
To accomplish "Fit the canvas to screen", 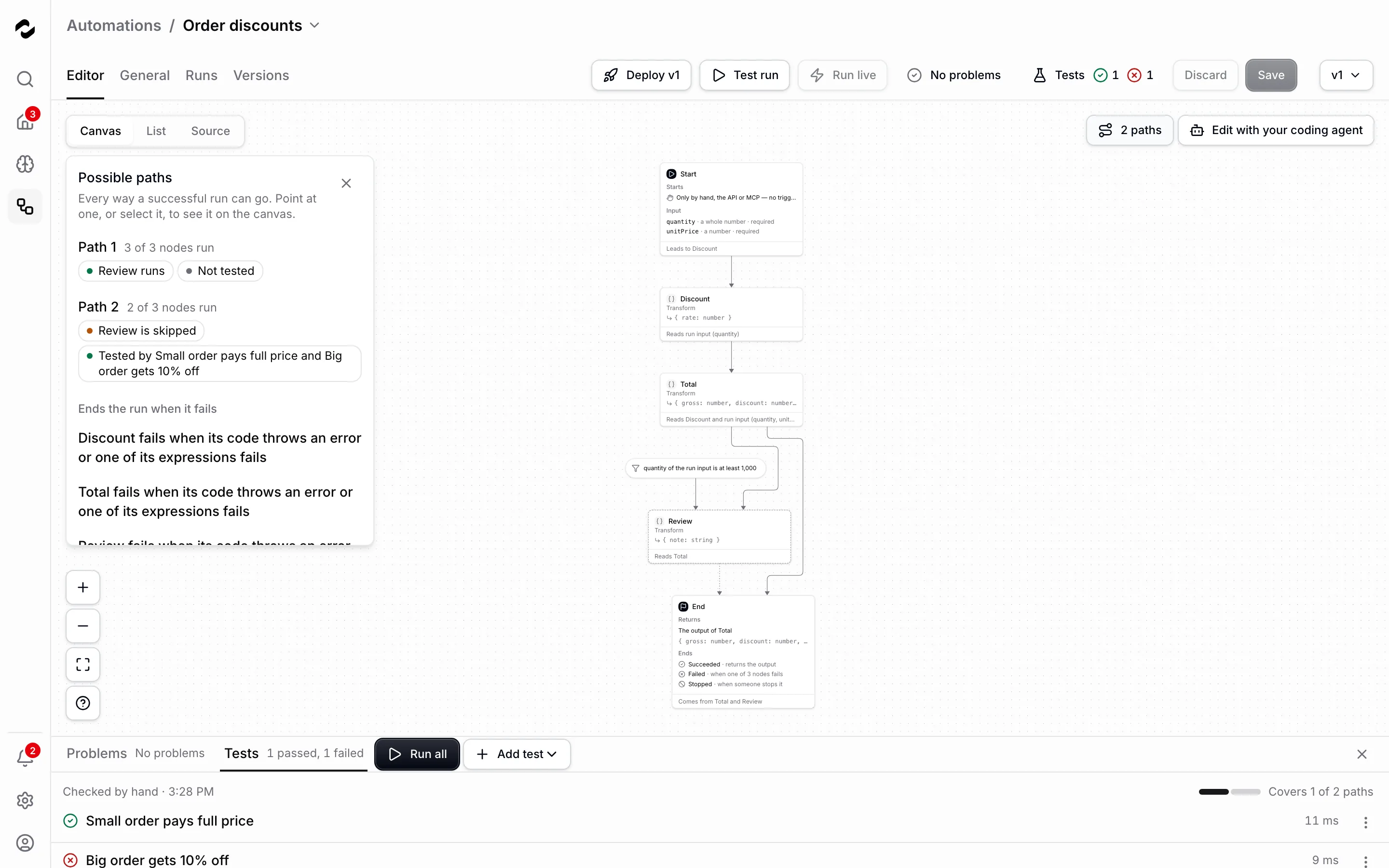I will (x=82, y=664).
